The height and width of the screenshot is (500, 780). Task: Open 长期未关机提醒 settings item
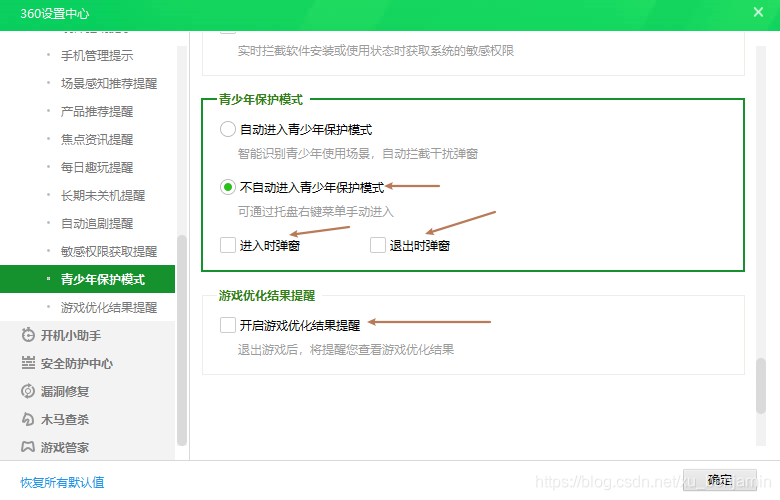tap(88, 195)
